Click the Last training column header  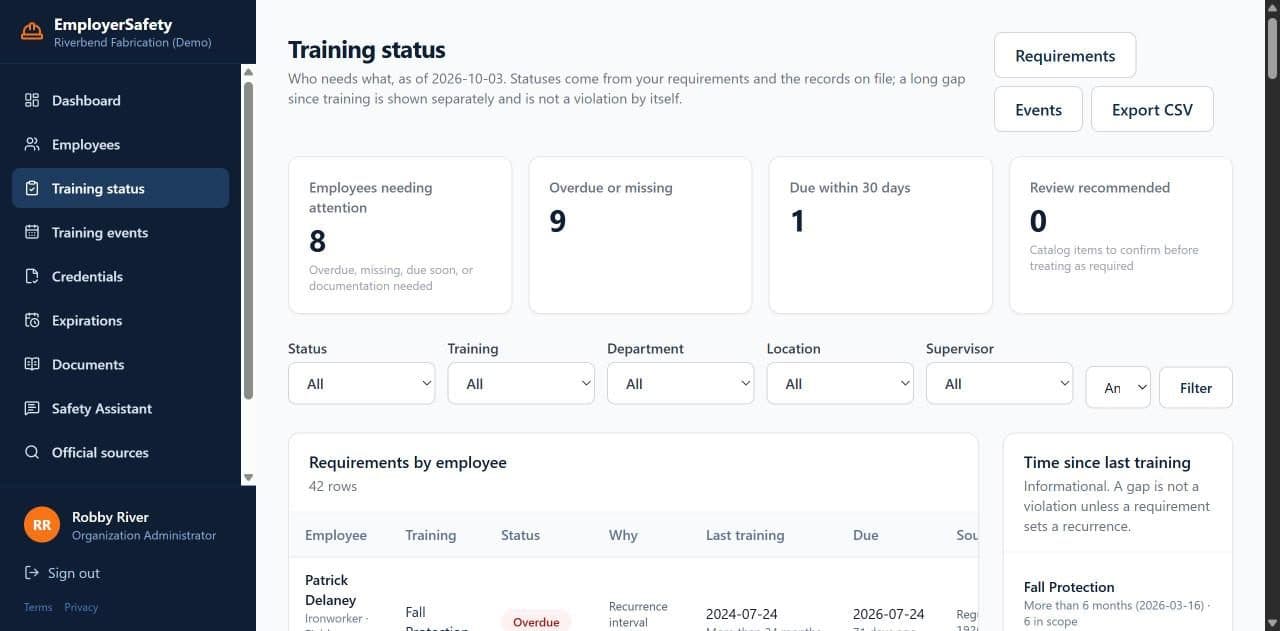[x=745, y=535]
